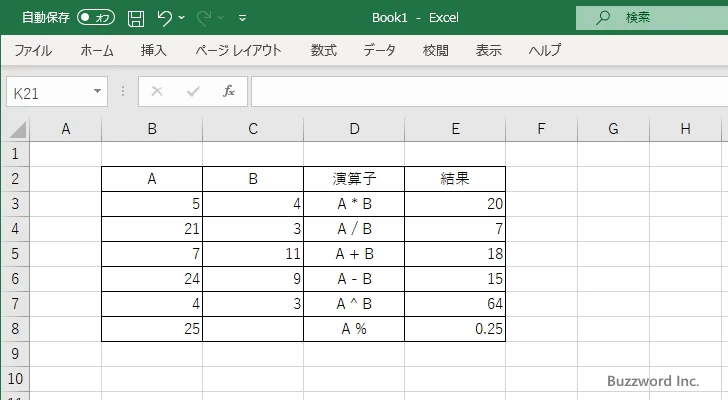Select column E header

(x=455, y=129)
